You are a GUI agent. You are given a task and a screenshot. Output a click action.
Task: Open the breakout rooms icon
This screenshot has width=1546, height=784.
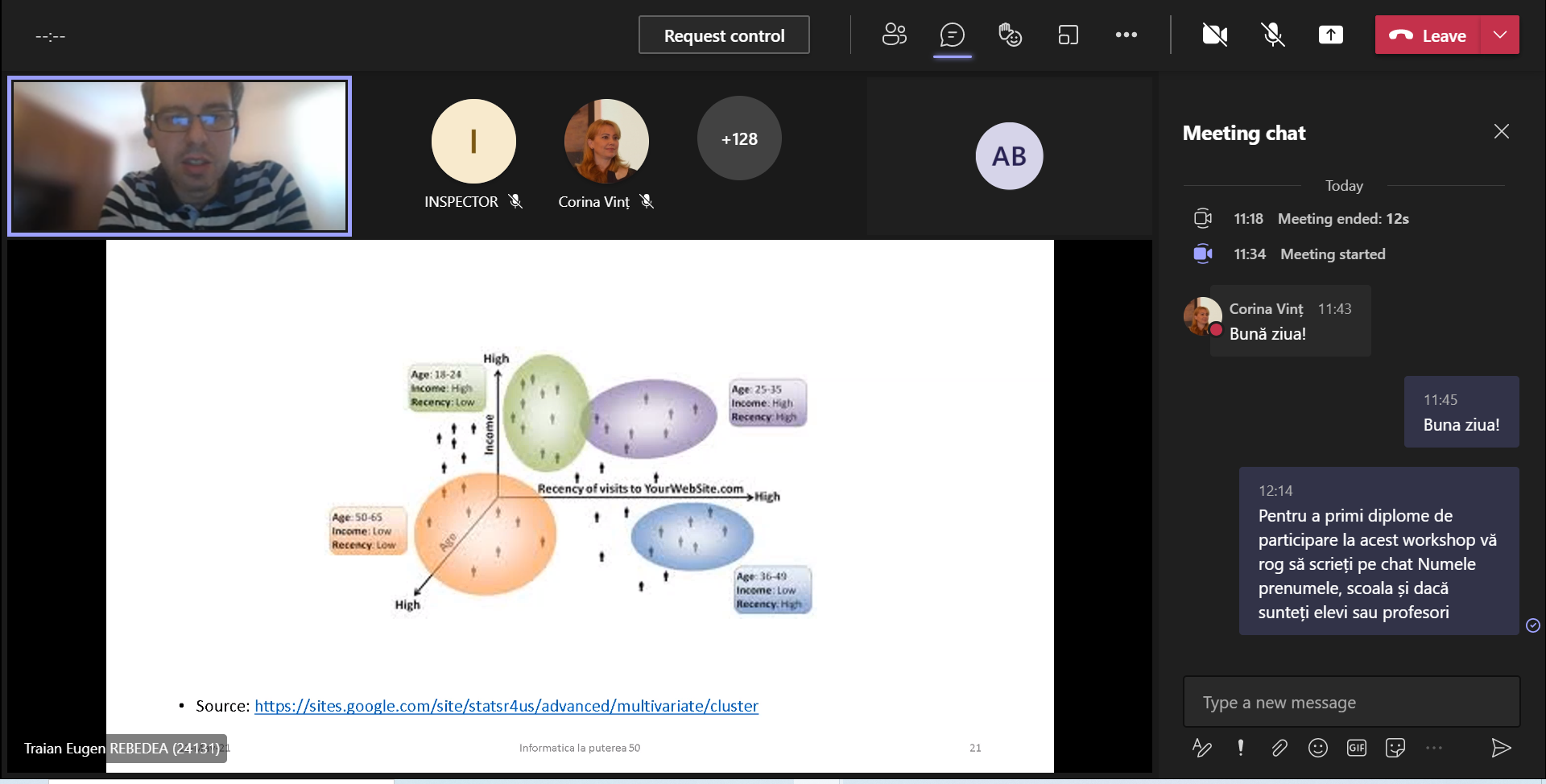pyautogui.click(x=1068, y=35)
